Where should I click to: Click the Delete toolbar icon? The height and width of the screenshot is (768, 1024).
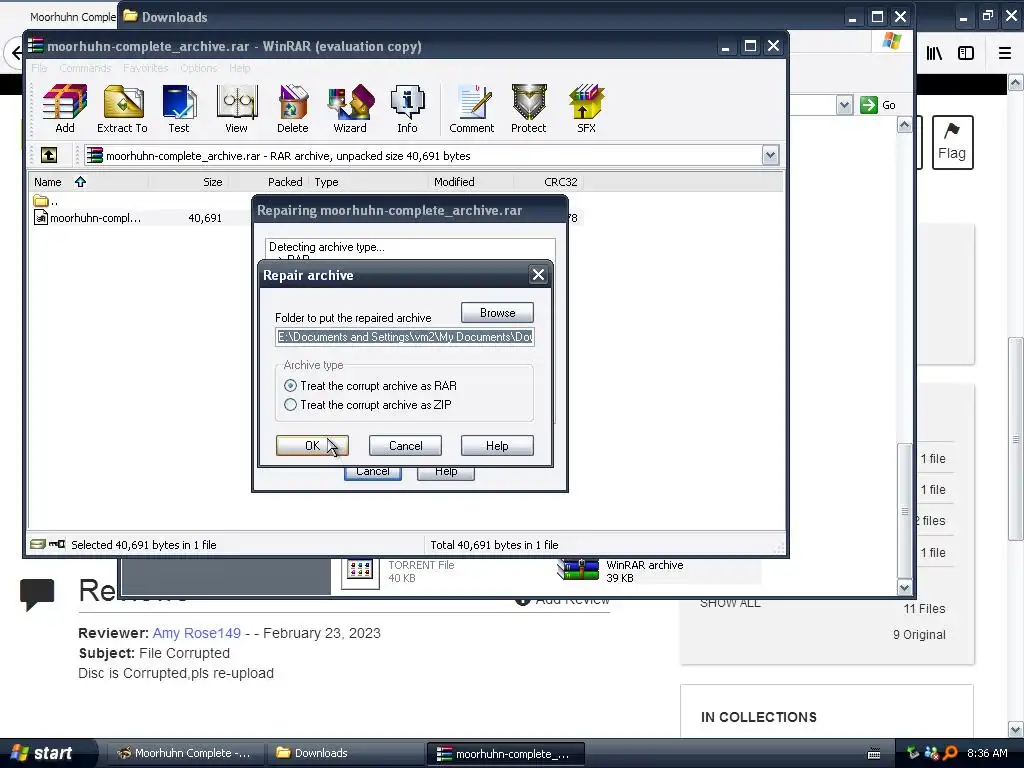point(293,108)
